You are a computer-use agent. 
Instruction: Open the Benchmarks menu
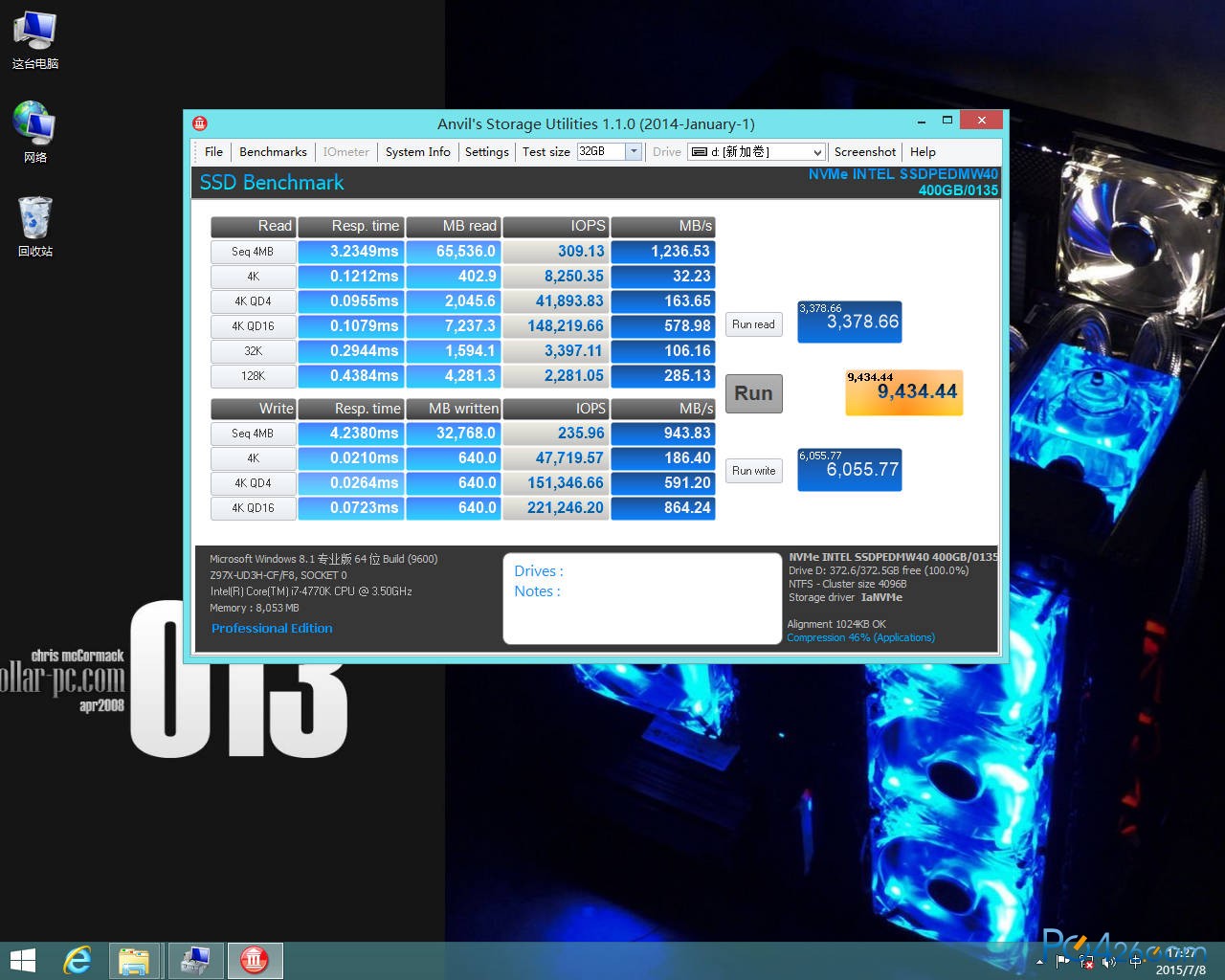pos(273,151)
